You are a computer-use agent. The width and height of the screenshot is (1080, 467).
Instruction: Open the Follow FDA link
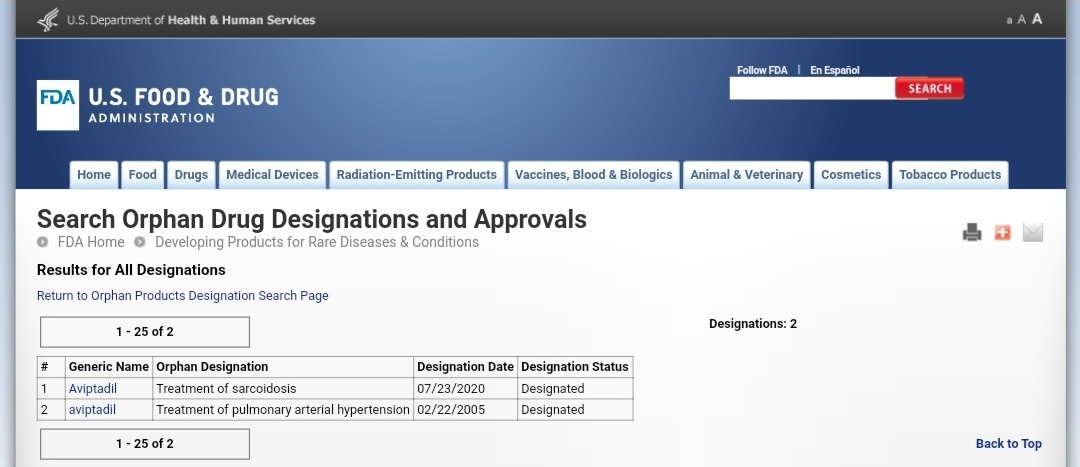click(762, 70)
